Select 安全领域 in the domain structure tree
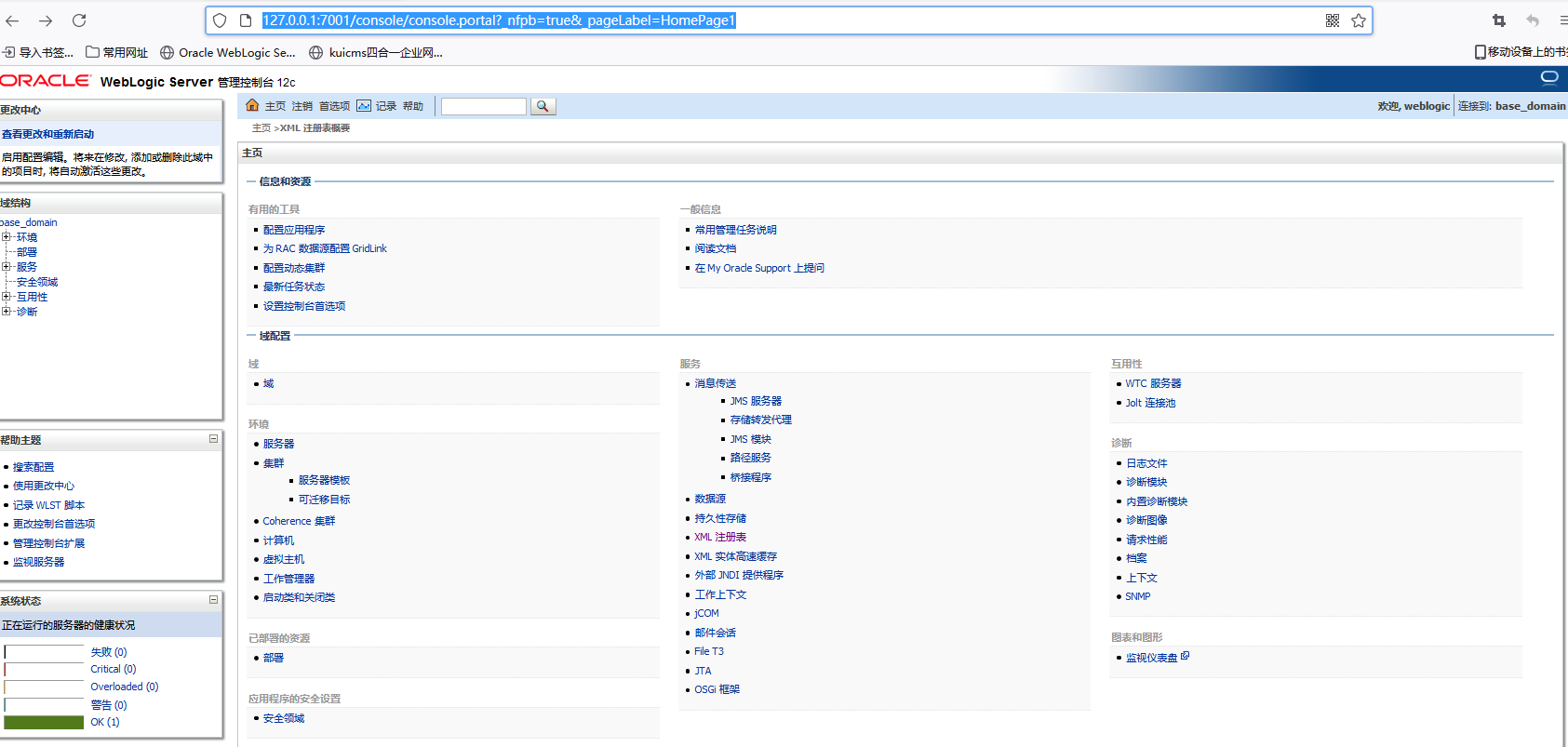Screen dimensions: 1568x747 [x=37, y=282]
